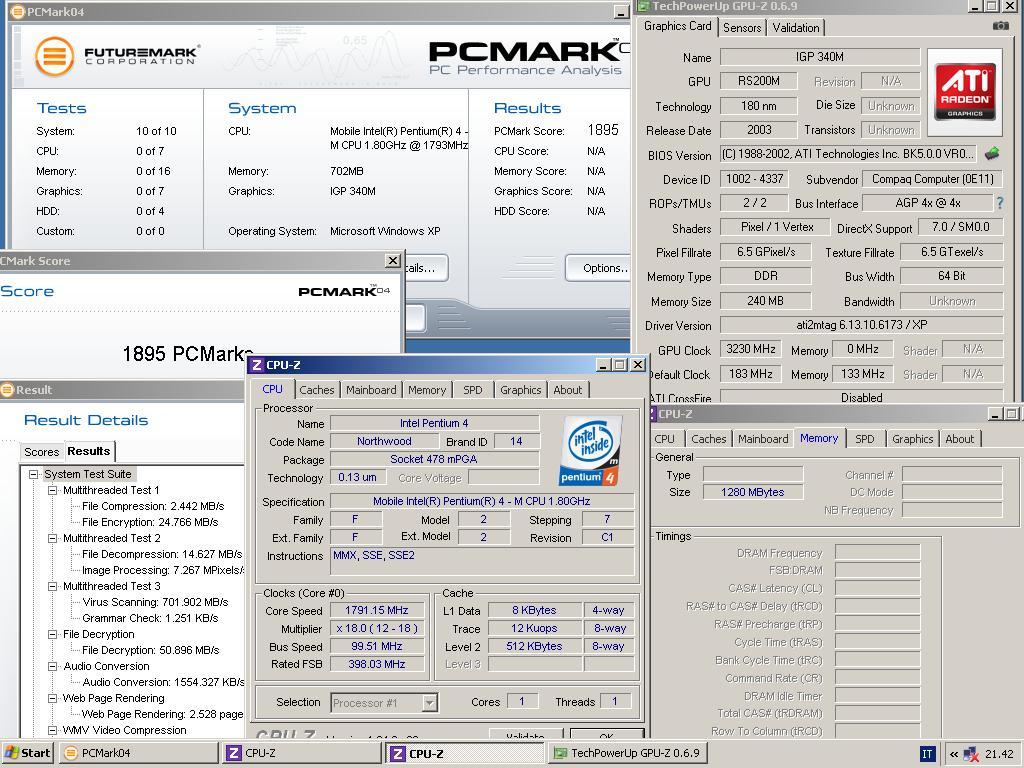
Task: Open the About tab in front CPU-Z
Action: pos(568,391)
